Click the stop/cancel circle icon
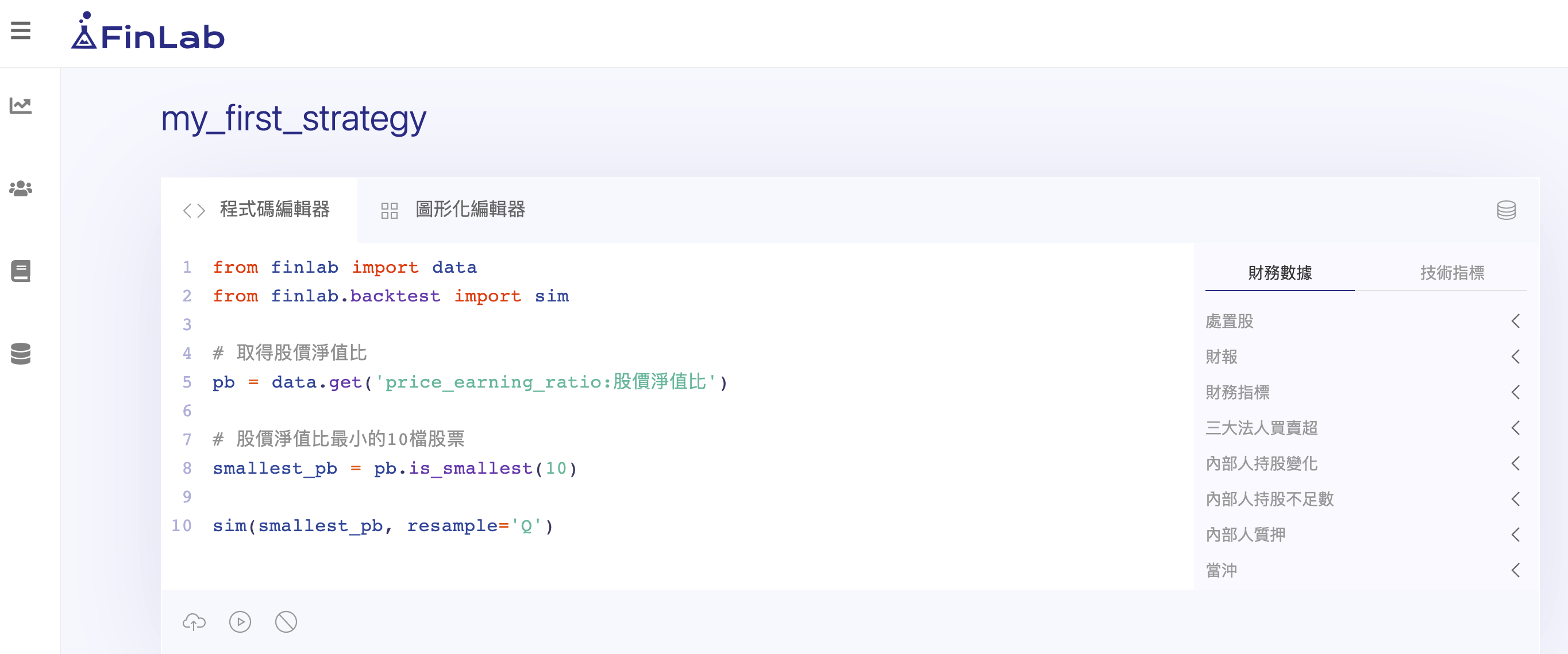Viewport: 1568px width, 654px height. pos(286,622)
